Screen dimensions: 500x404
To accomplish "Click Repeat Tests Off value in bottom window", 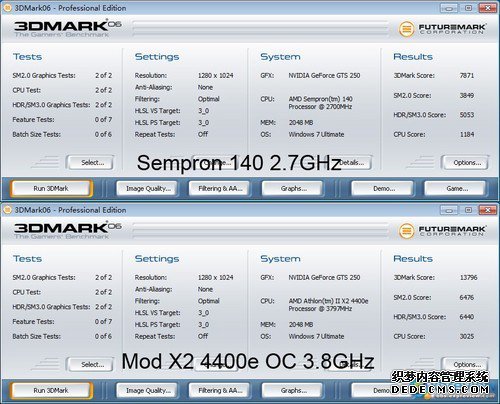I will [203, 336].
